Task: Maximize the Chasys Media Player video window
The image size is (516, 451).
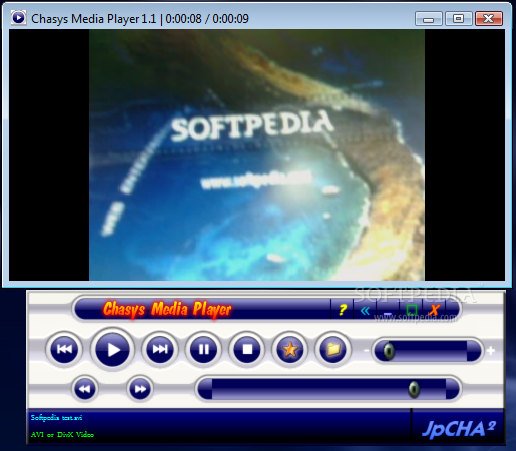Action: (459, 19)
